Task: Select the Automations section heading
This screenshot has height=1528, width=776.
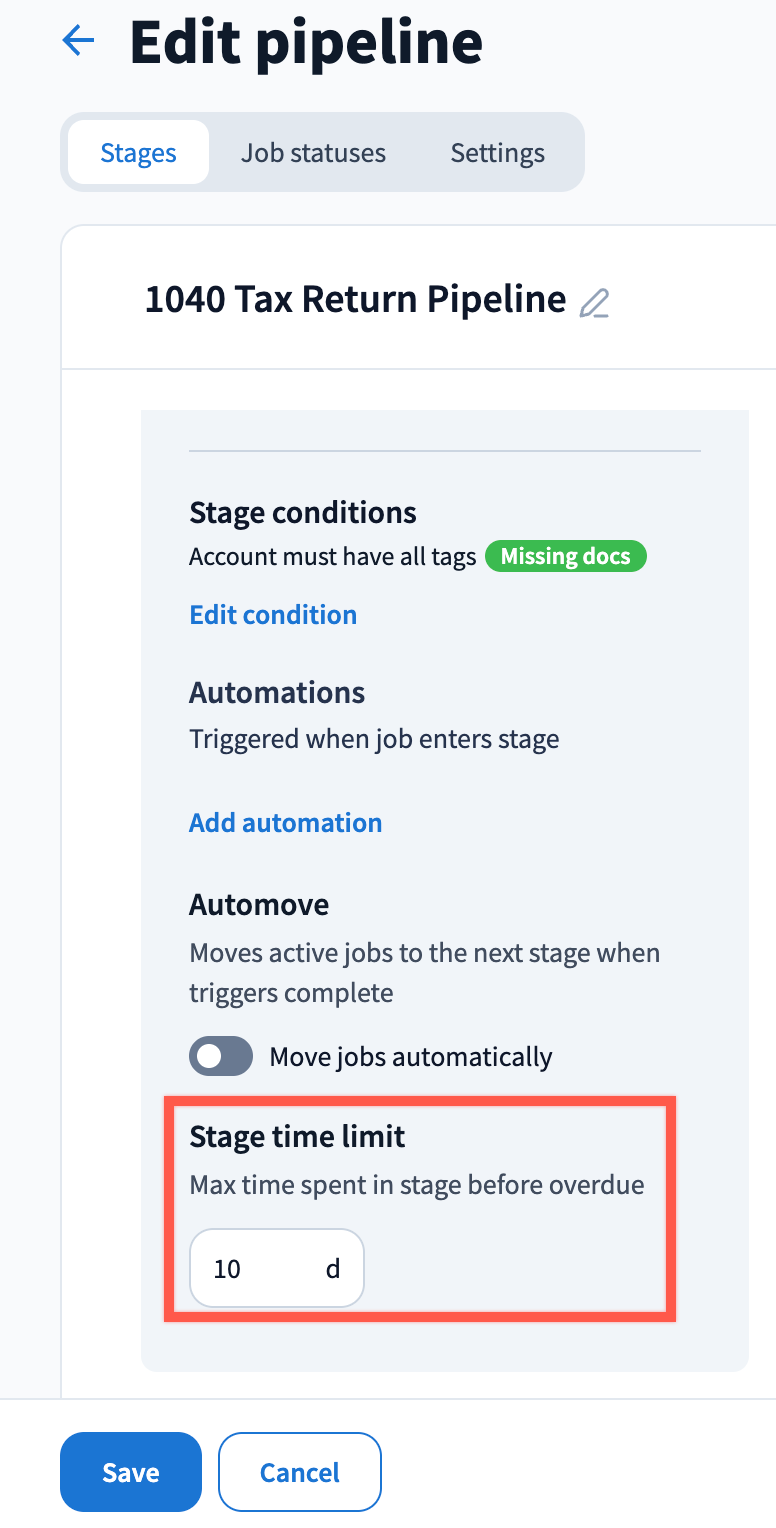Action: click(x=277, y=692)
